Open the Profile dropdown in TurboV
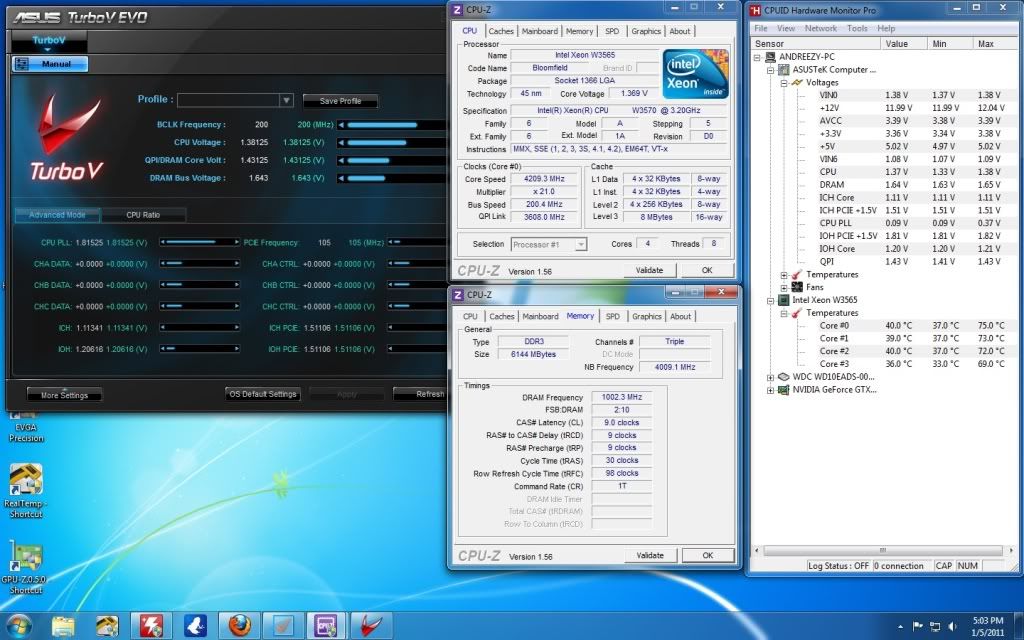 tap(286, 101)
